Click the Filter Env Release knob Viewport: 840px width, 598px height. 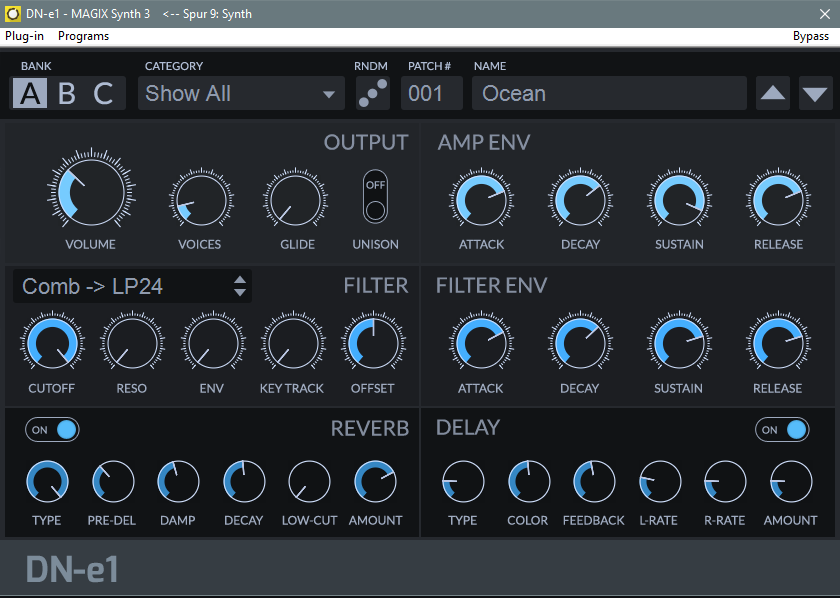pos(778,343)
